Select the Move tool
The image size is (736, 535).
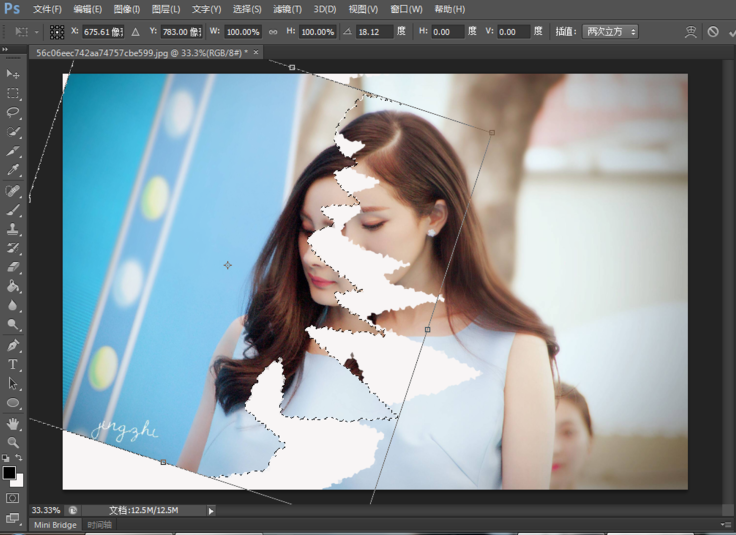click(x=13, y=74)
